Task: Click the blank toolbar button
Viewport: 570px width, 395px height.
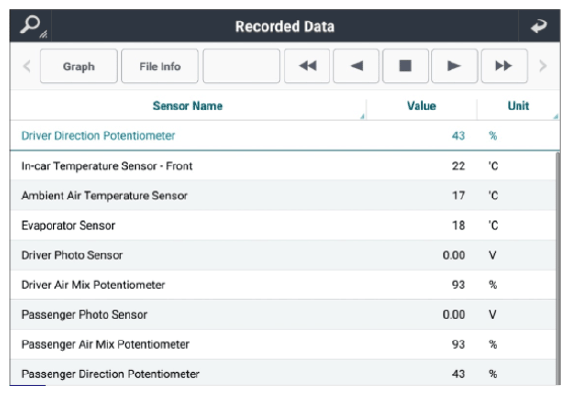Action: 241,66
